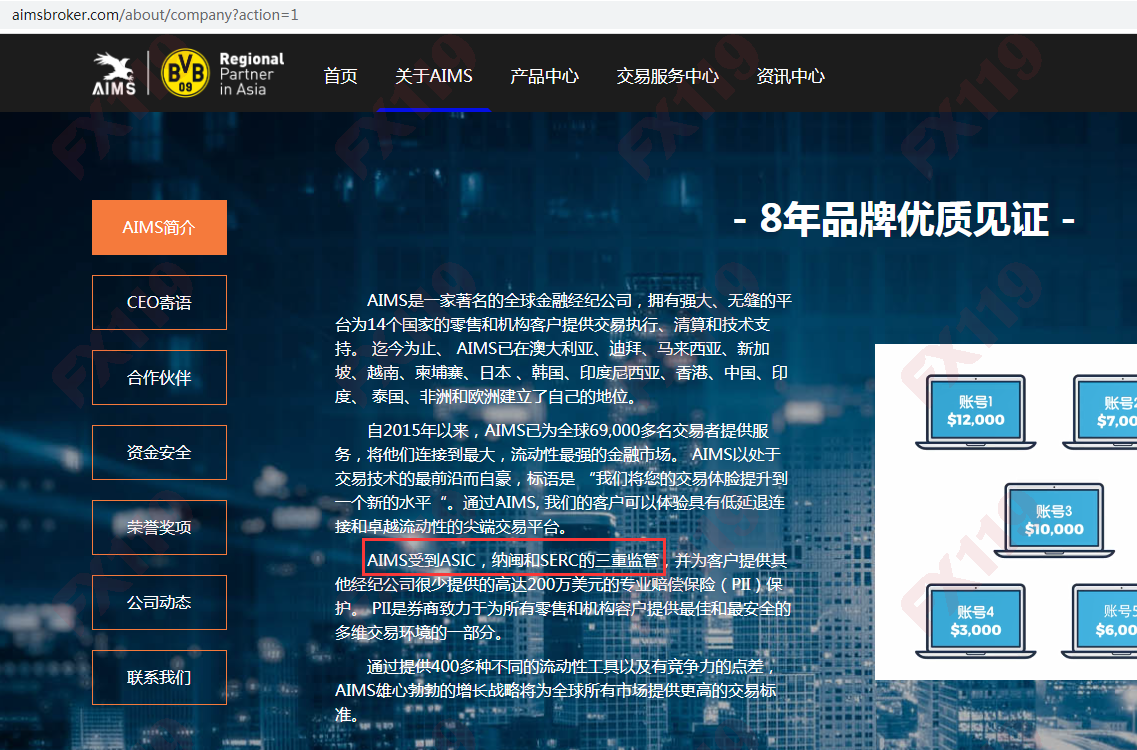View the 资金安全 section
The width and height of the screenshot is (1137, 750).
[160, 453]
